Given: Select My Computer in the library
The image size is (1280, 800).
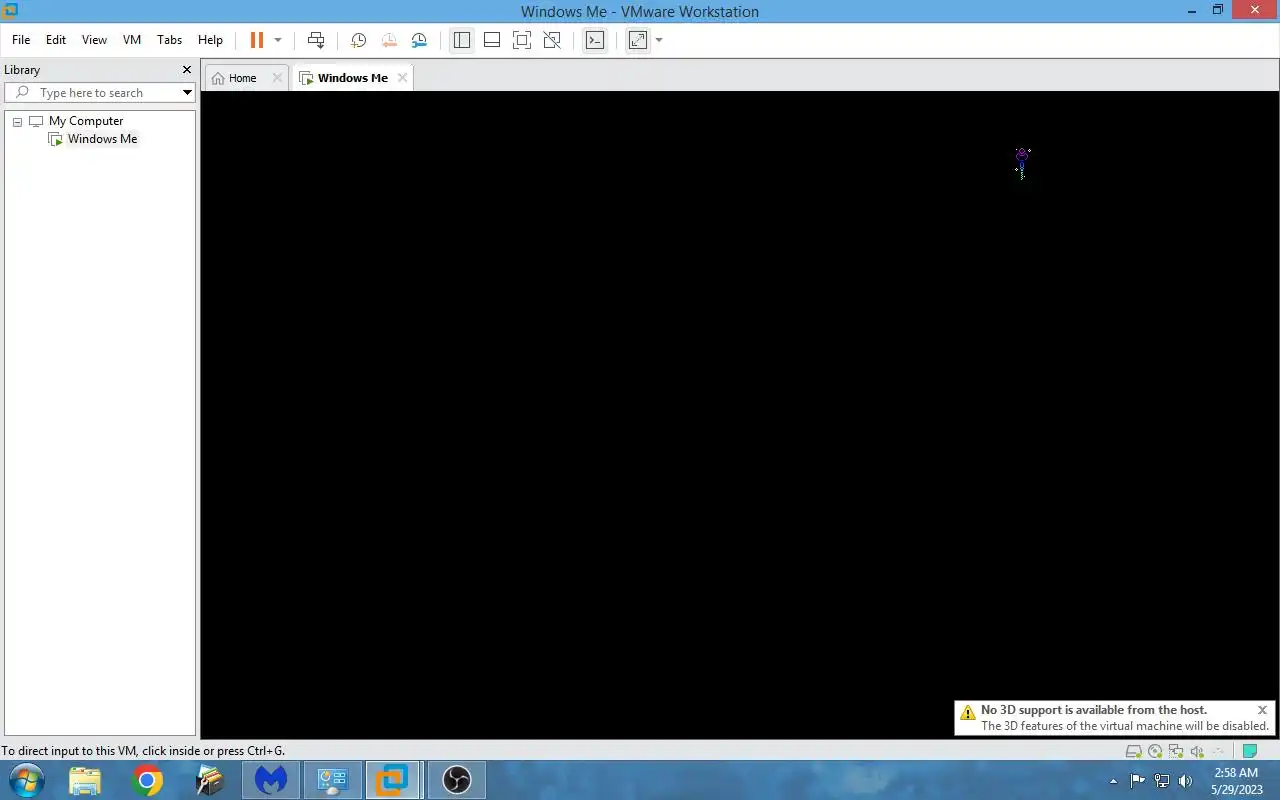Looking at the screenshot, I should (86, 121).
